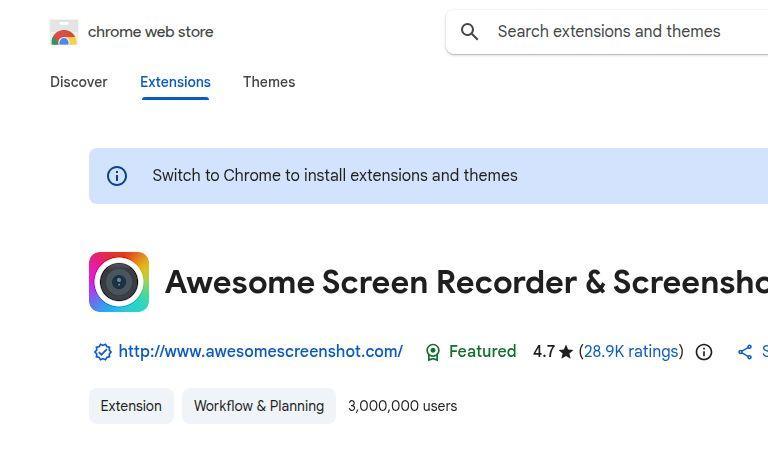Screen dimensions: 768x470
Task: Click the Featured label text
Action: [x=482, y=352]
